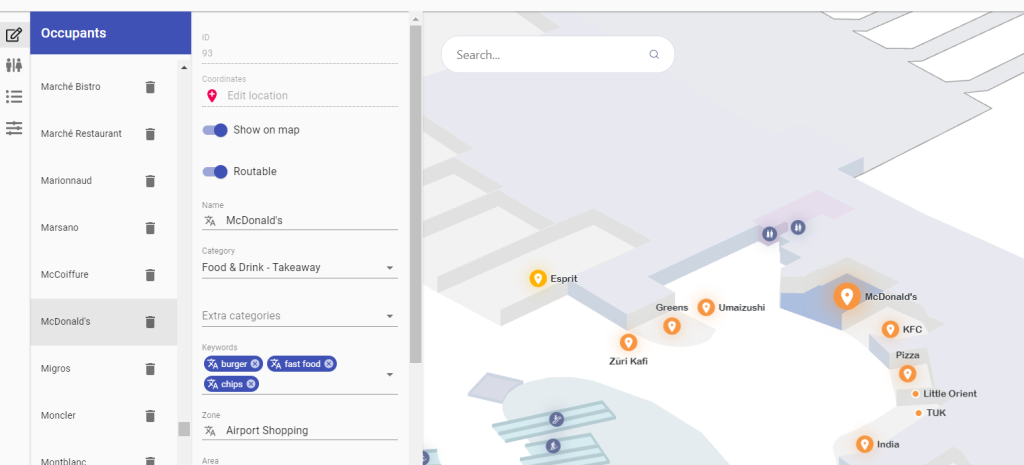Click the Zone field Airport Shopping

[300, 431]
